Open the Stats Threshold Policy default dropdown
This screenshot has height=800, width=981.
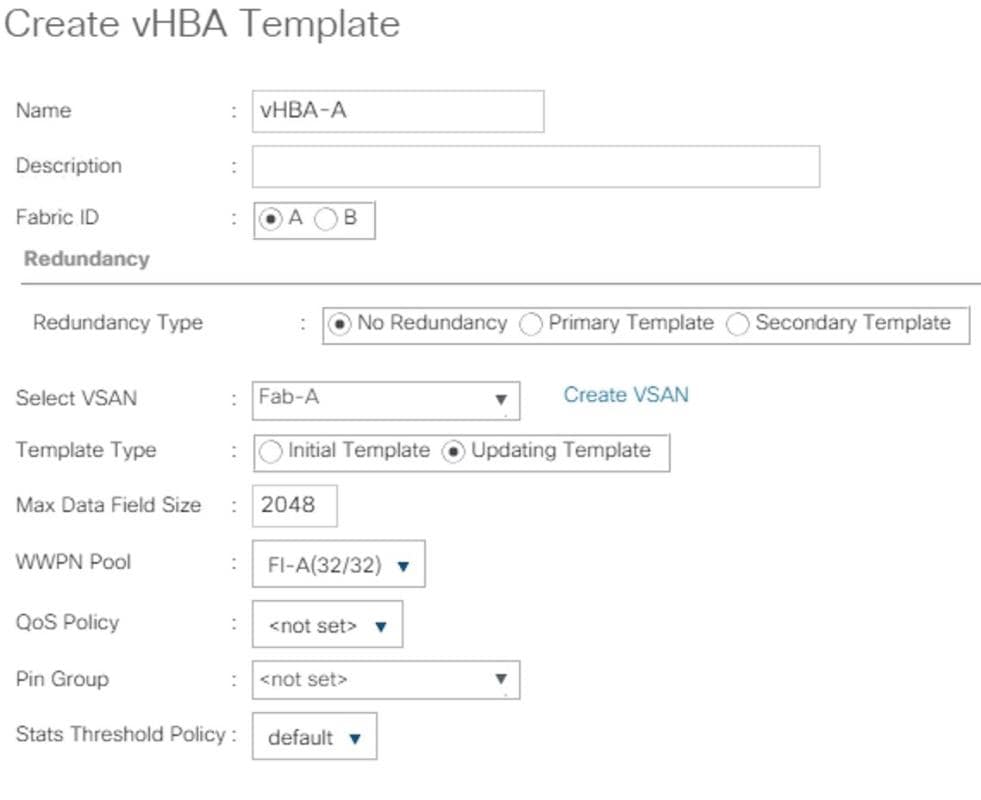click(x=315, y=736)
